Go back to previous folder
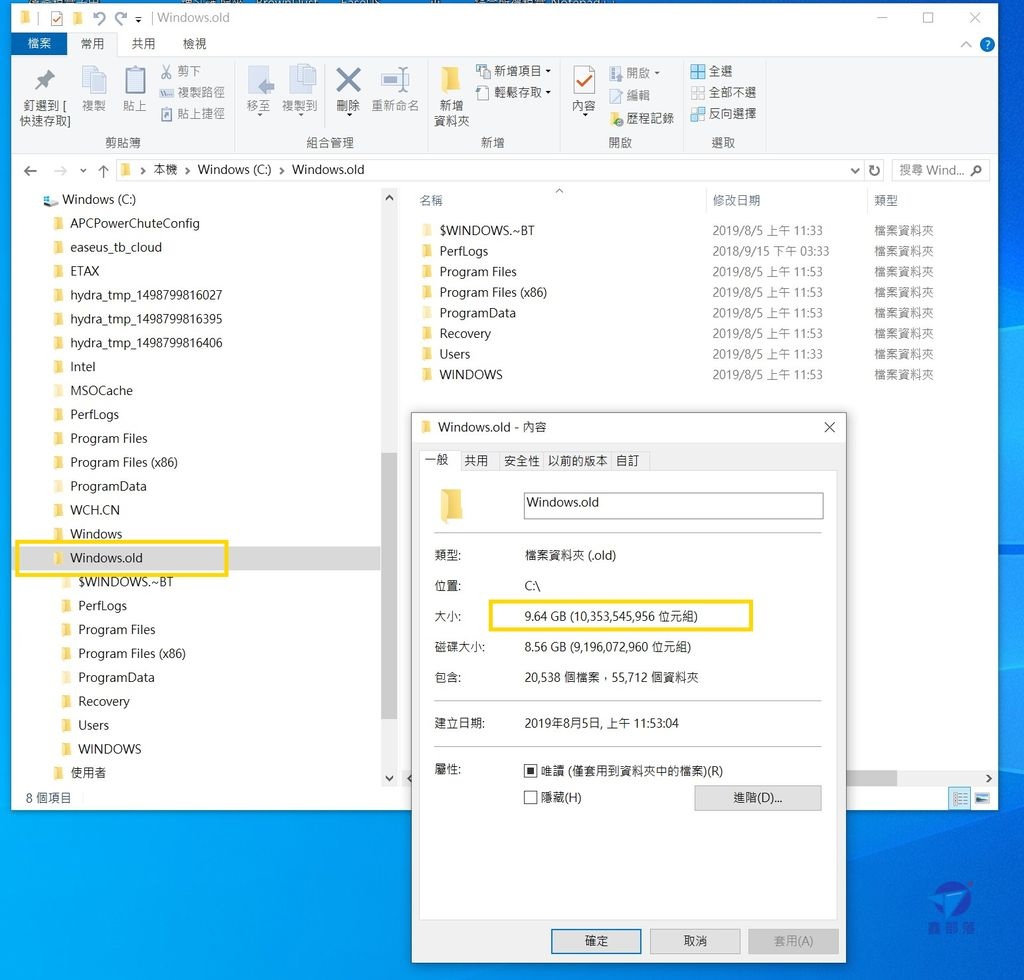The width and height of the screenshot is (1024, 980). tap(30, 171)
